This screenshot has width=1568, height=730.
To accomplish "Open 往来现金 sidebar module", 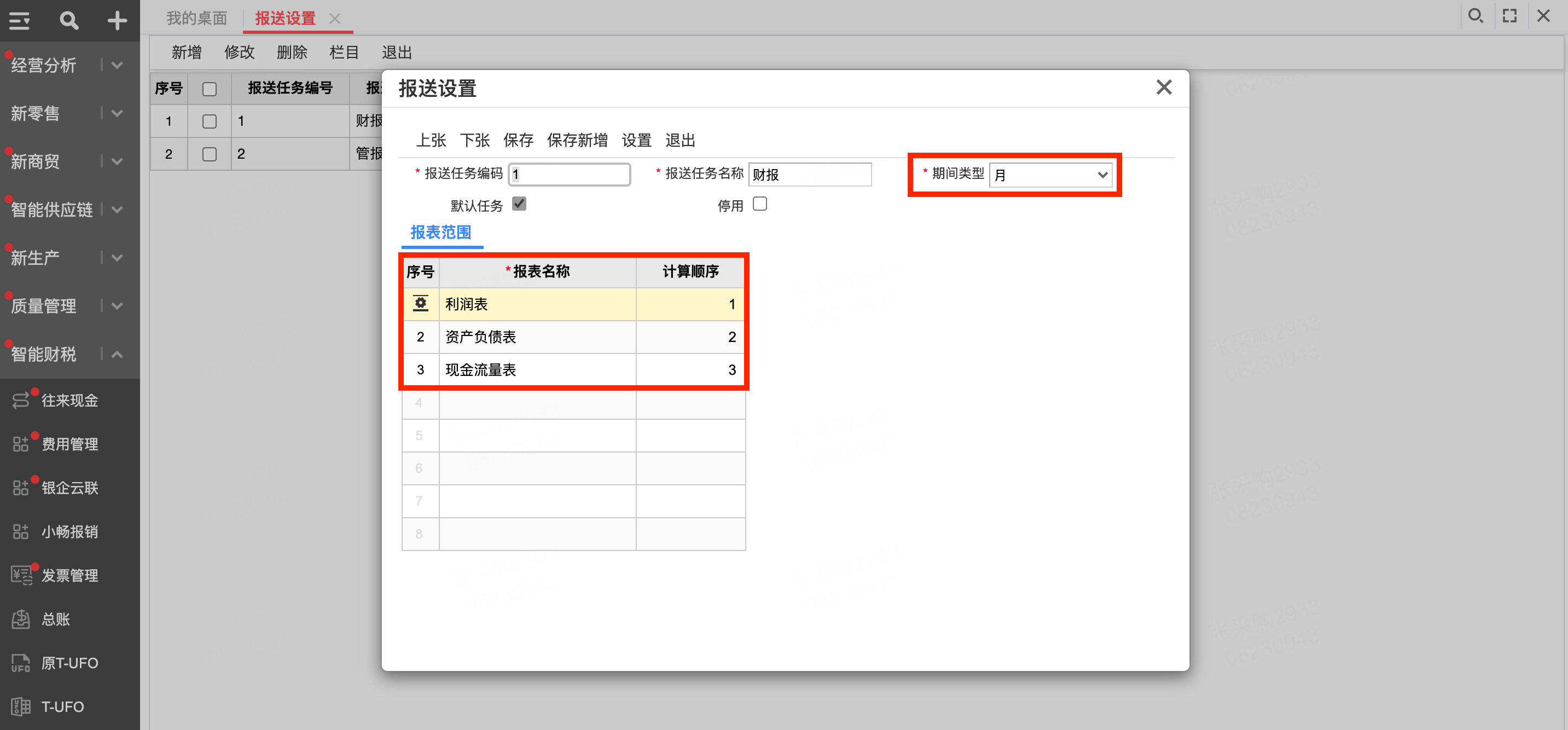I will click(69, 400).
